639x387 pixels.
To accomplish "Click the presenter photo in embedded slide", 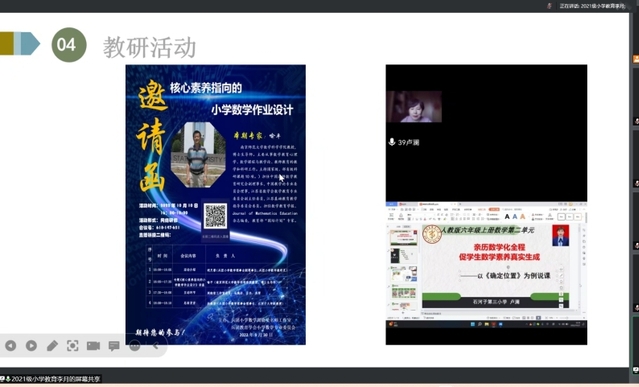I will click(x=560, y=235).
